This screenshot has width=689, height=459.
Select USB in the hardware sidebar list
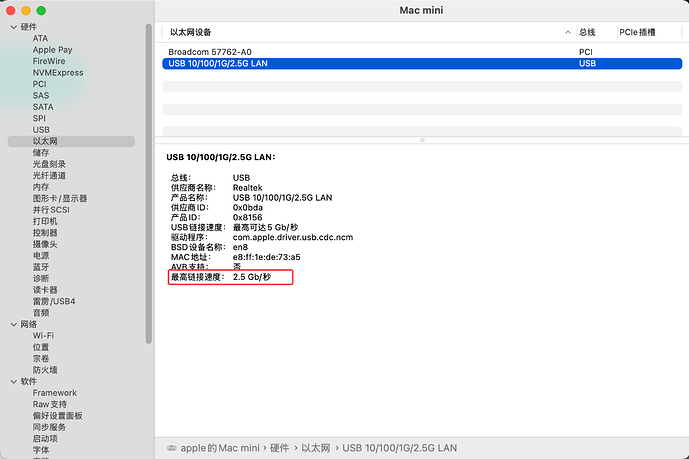(x=41, y=130)
